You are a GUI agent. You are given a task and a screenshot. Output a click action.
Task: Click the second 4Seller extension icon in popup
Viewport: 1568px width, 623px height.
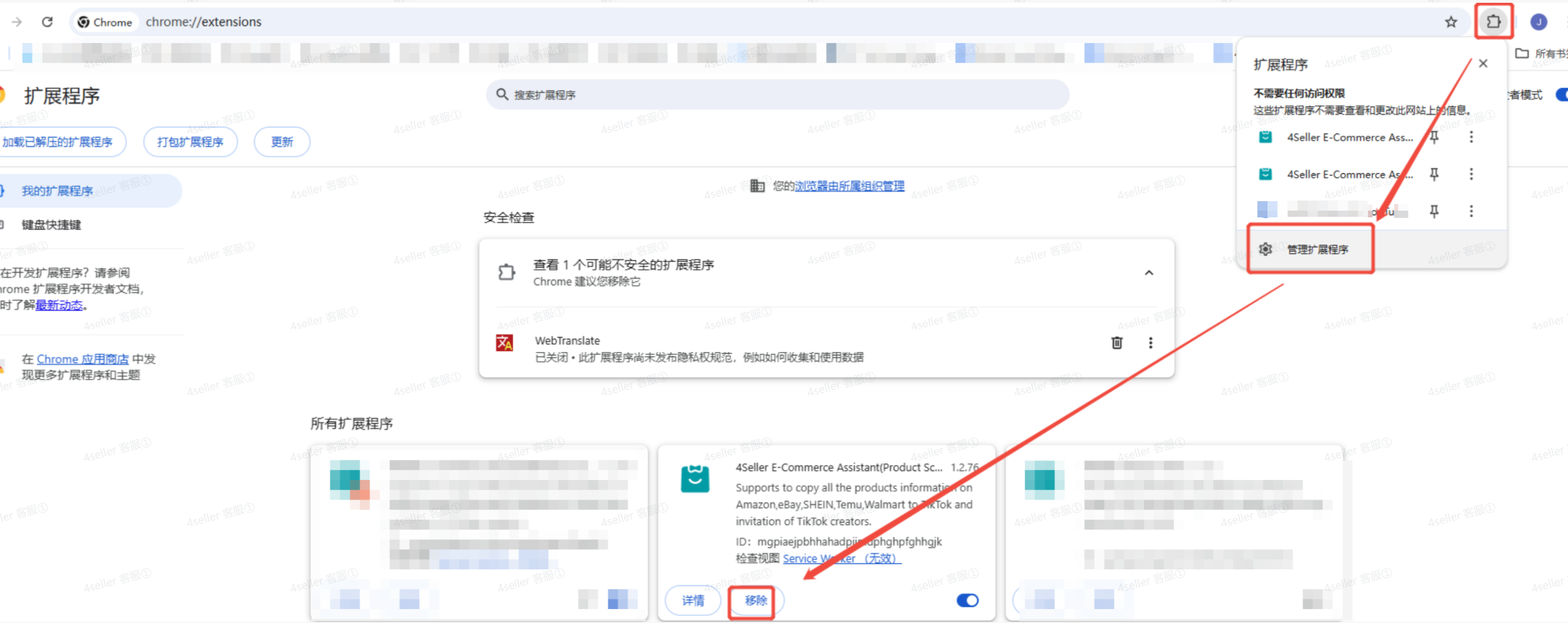[x=1265, y=174]
